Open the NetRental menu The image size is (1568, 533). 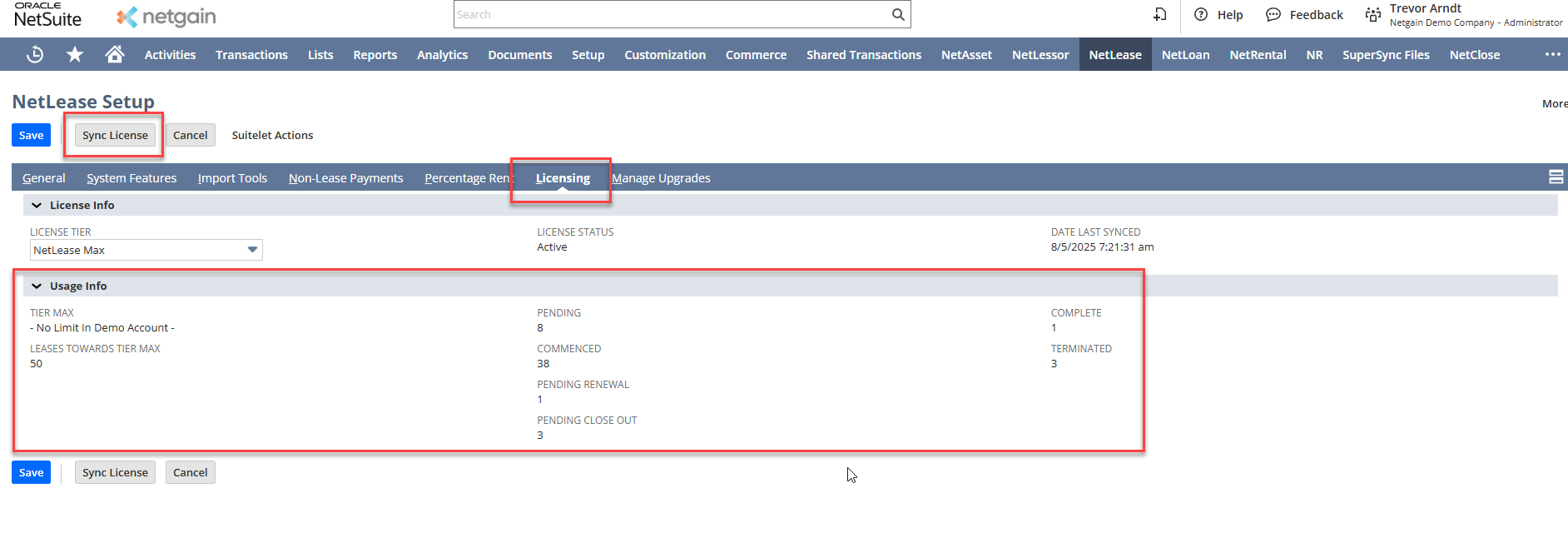[1258, 55]
